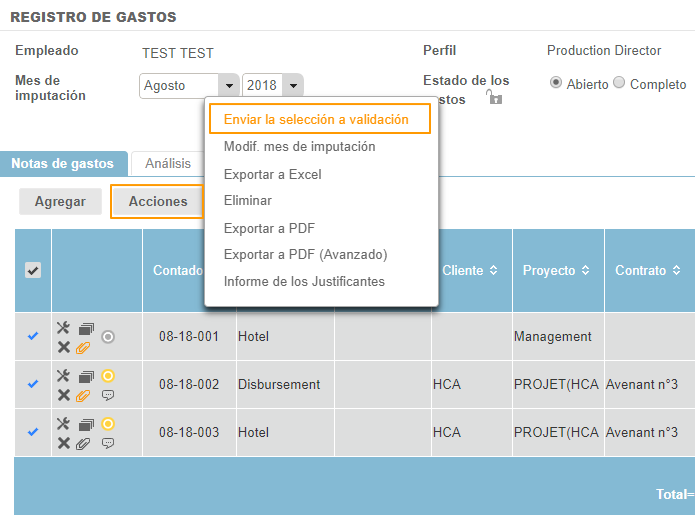Select the Completo radio button
Viewport: 695px width, 515px height.
point(619,83)
